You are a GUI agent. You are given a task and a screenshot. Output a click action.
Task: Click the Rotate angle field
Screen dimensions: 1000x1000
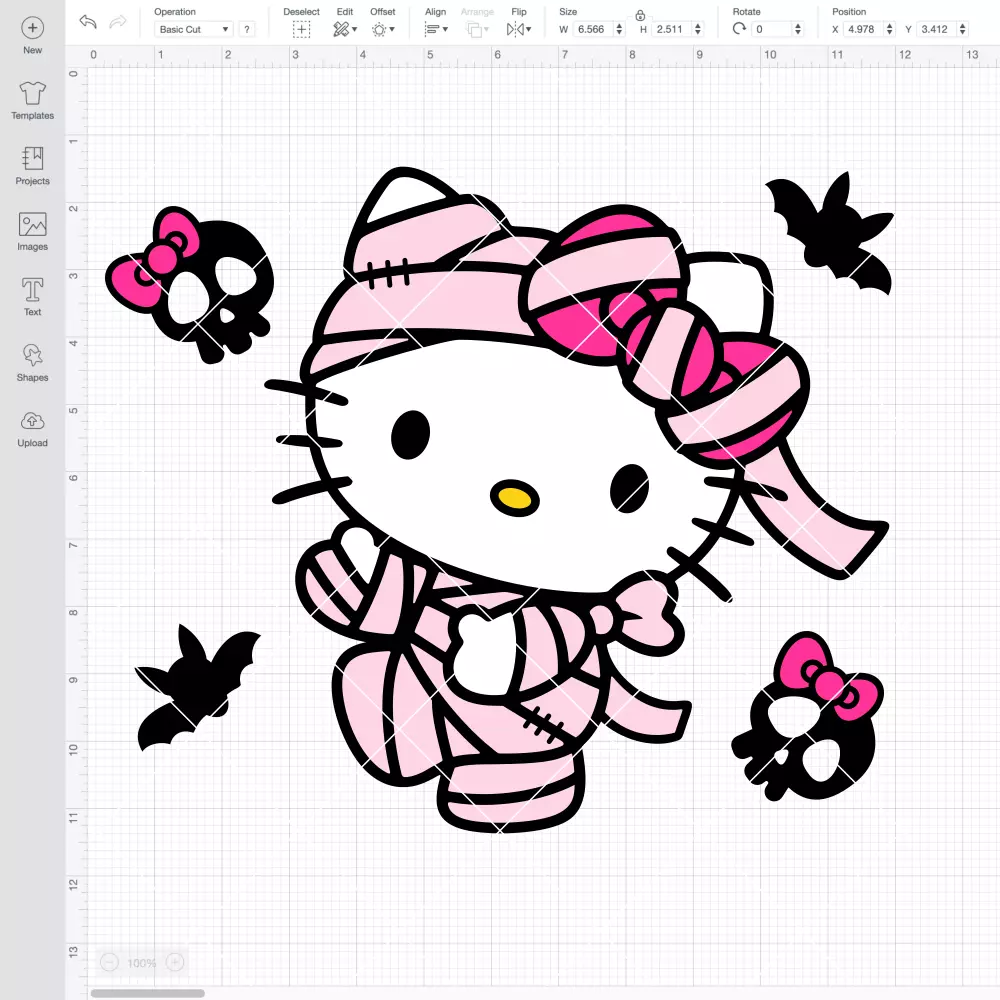[x=772, y=29]
